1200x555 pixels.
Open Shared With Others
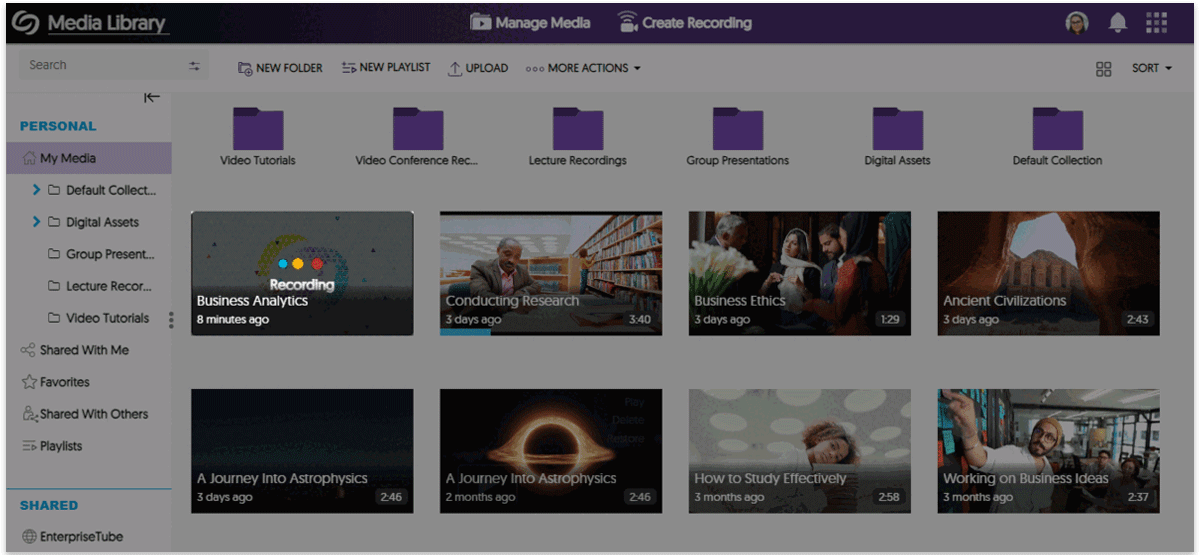[85, 414]
